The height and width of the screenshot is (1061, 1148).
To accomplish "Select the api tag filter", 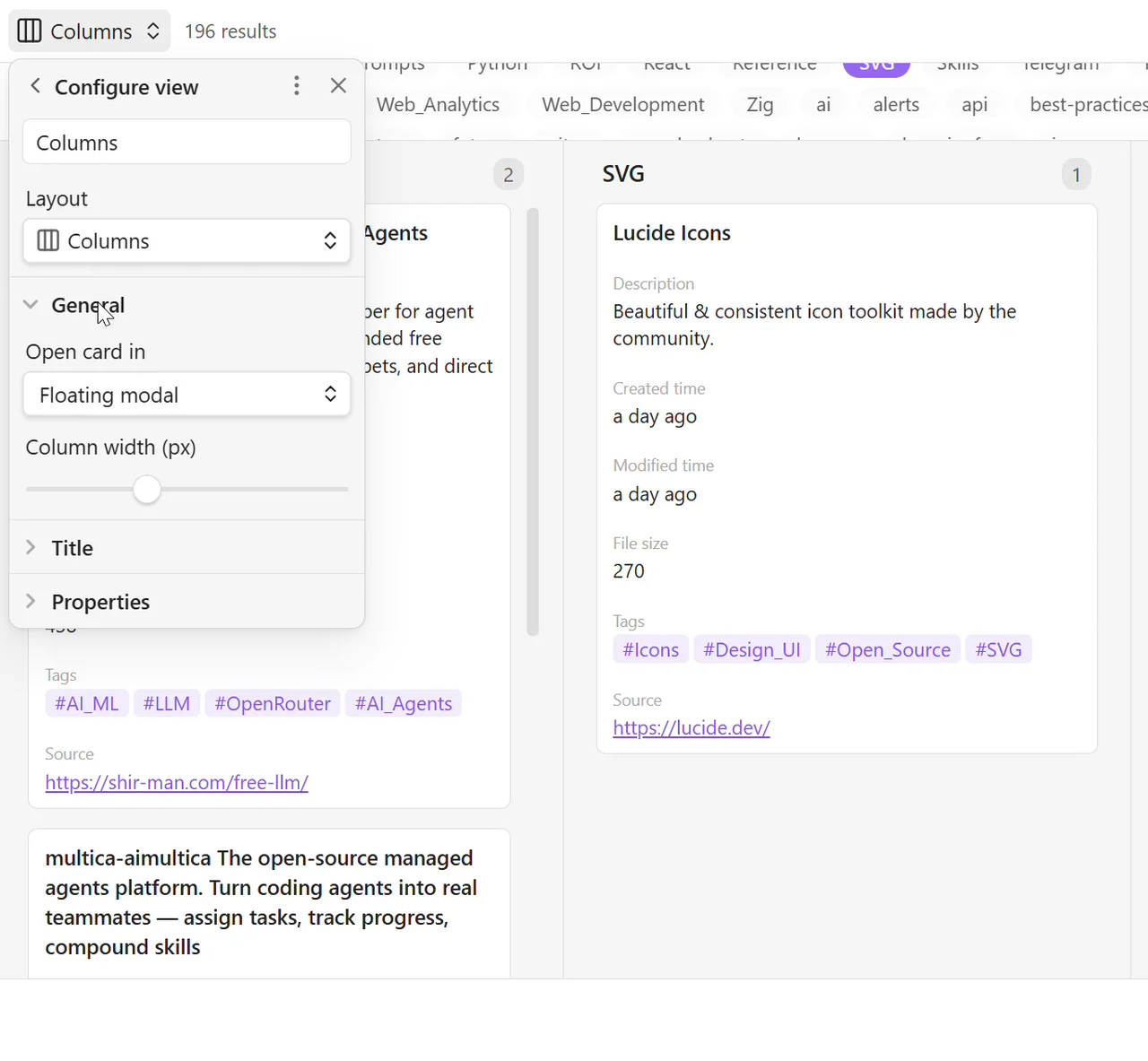I will pos(974,105).
